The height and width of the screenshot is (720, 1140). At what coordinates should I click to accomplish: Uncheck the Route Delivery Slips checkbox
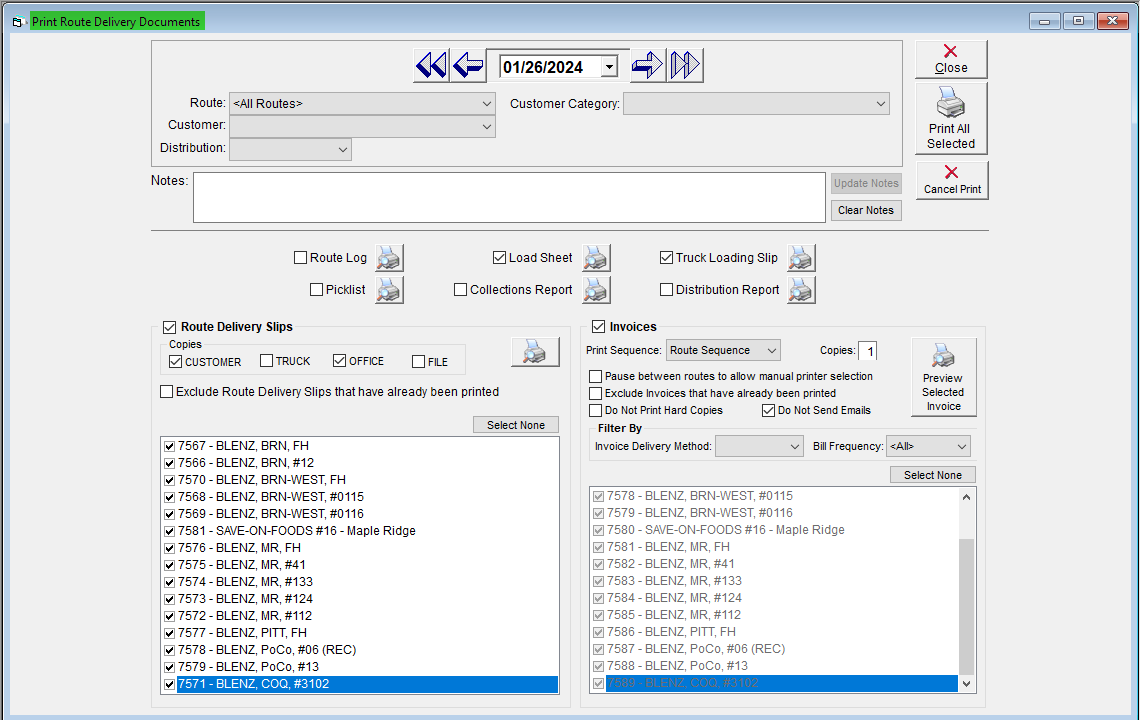[x=169, y=327]
